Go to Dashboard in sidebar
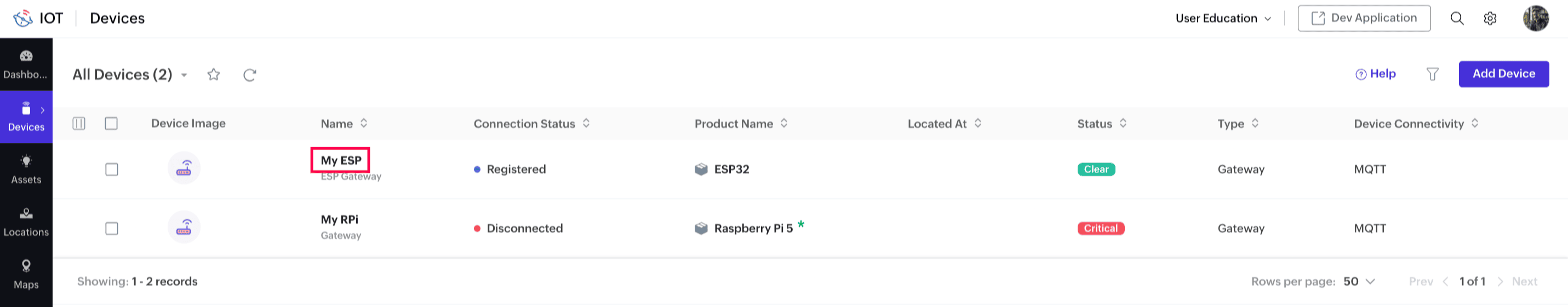Image resolution: width=1568 pixels, height=307 pixels. click(26, 65)
